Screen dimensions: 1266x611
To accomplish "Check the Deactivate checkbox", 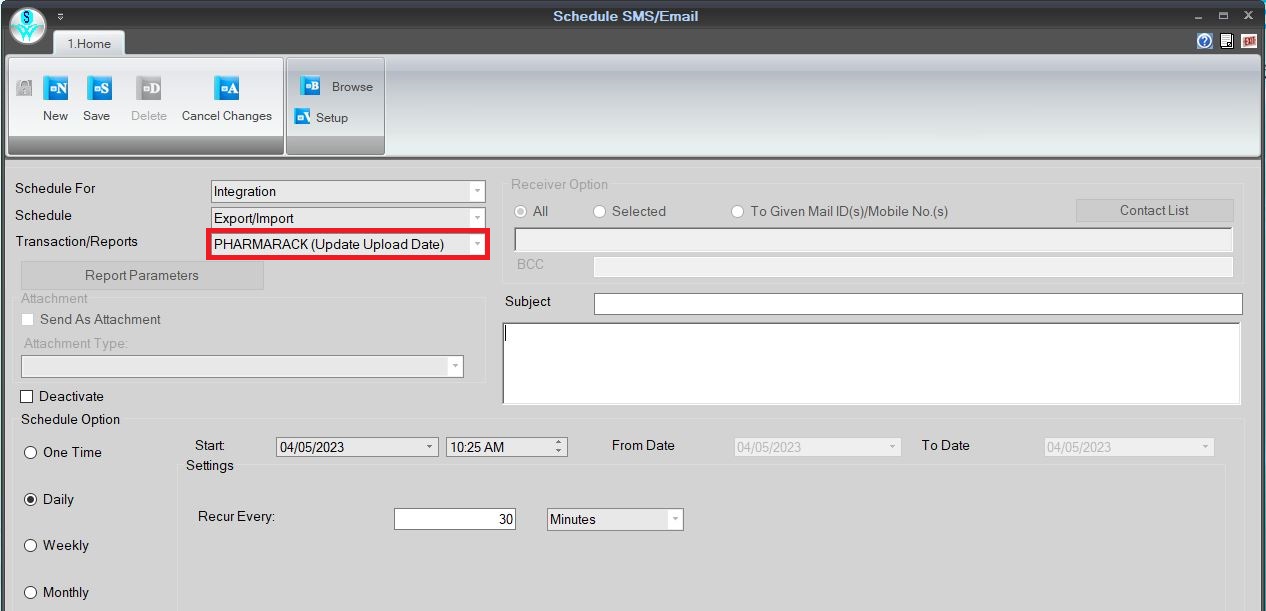I will pyautogui.click(x=27, y=397).
